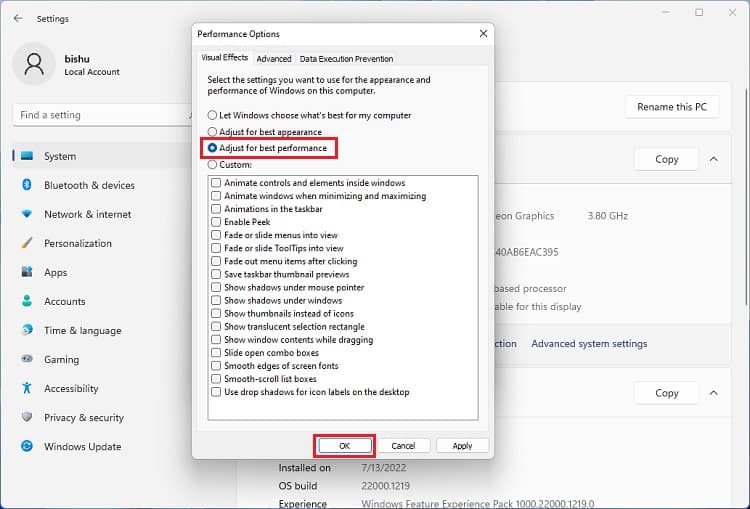
Task: Click the bishu user avatar icon
Action: click(x=34, y=64)
